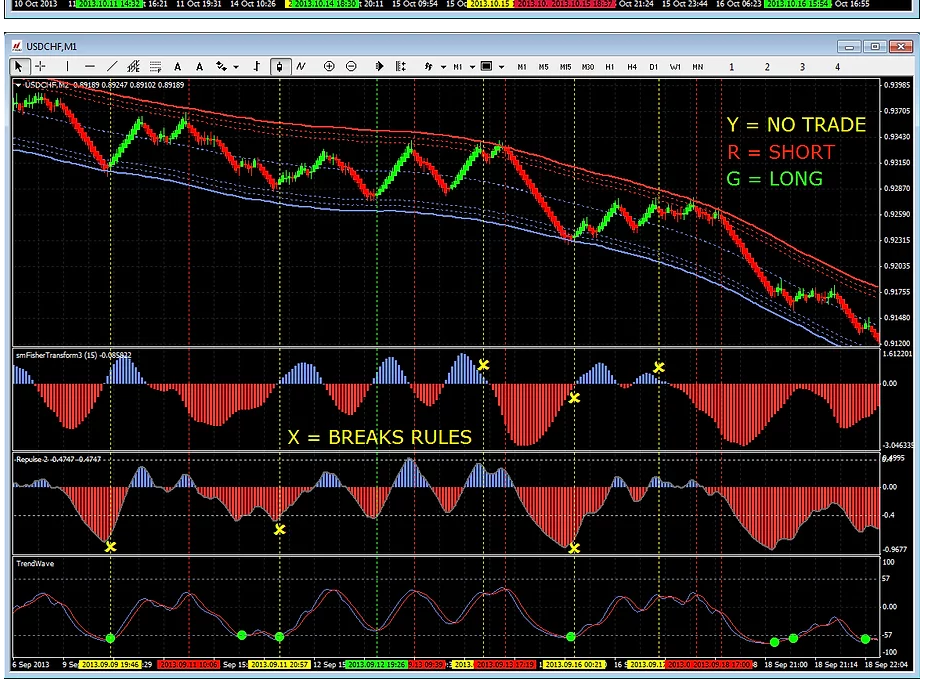Screen dimensions: 925x687
Task: Zoom in on the chart
Action: tap(329, 67)
